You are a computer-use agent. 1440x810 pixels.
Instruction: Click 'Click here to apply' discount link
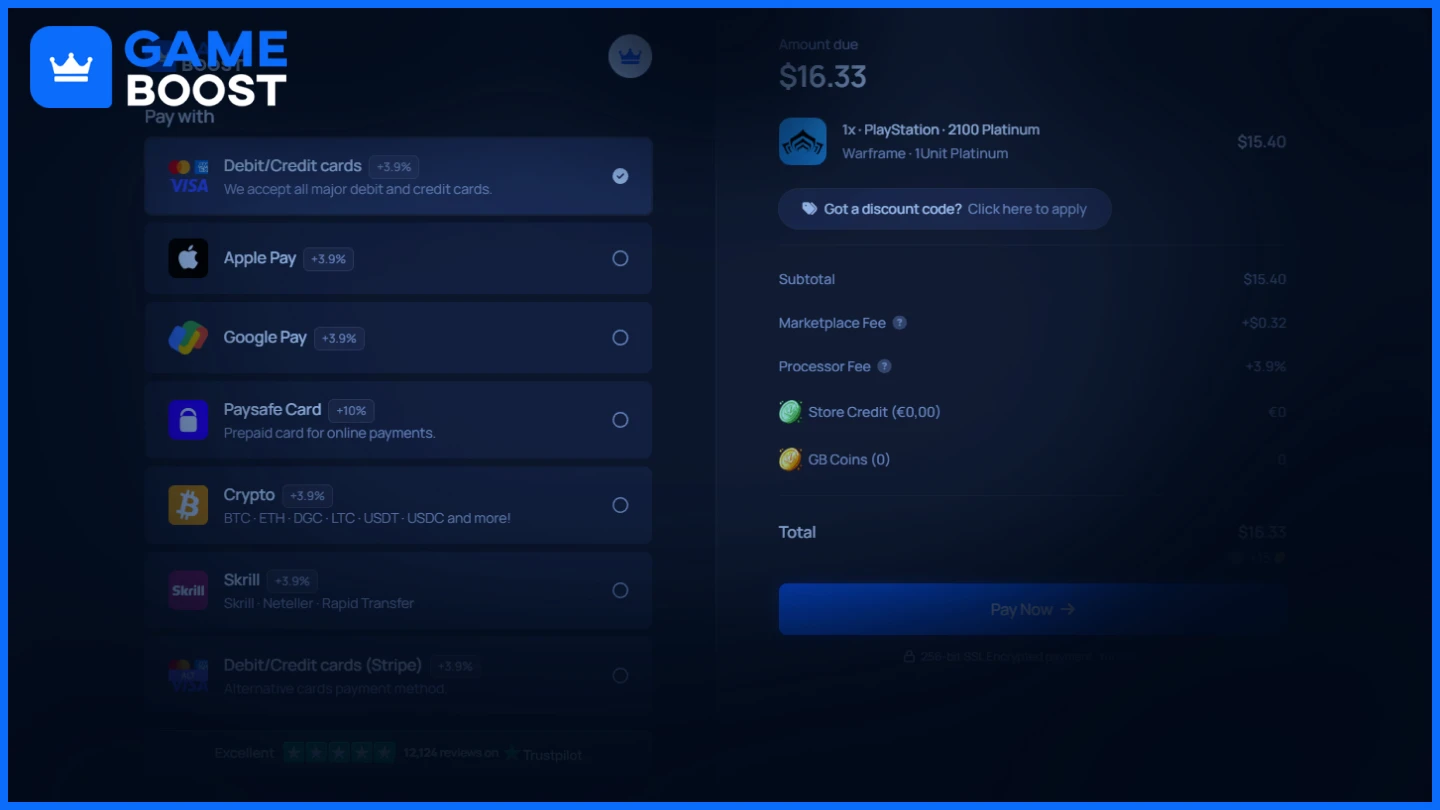coord(1027,209)
